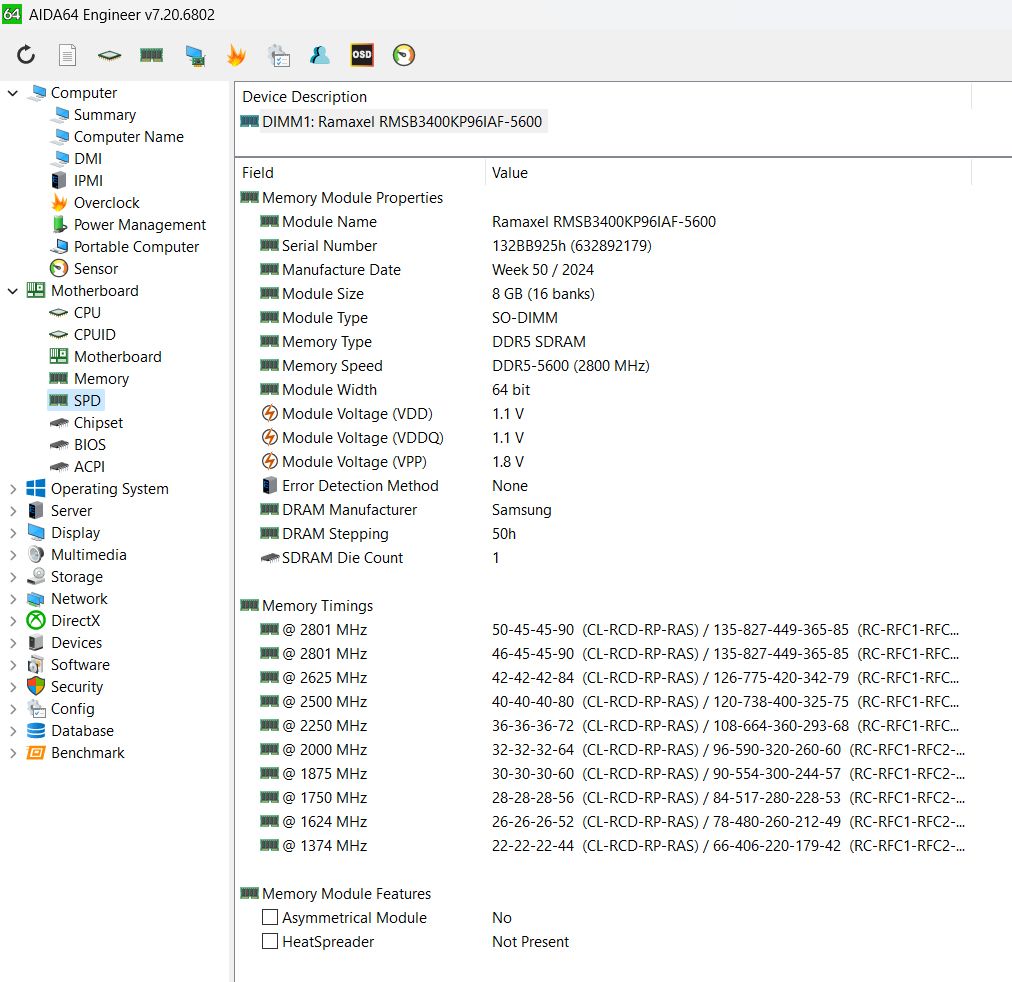Screen dimensions: 1012x982
Task: Select the Memory Speed row
Action: (x=454, y=366)
